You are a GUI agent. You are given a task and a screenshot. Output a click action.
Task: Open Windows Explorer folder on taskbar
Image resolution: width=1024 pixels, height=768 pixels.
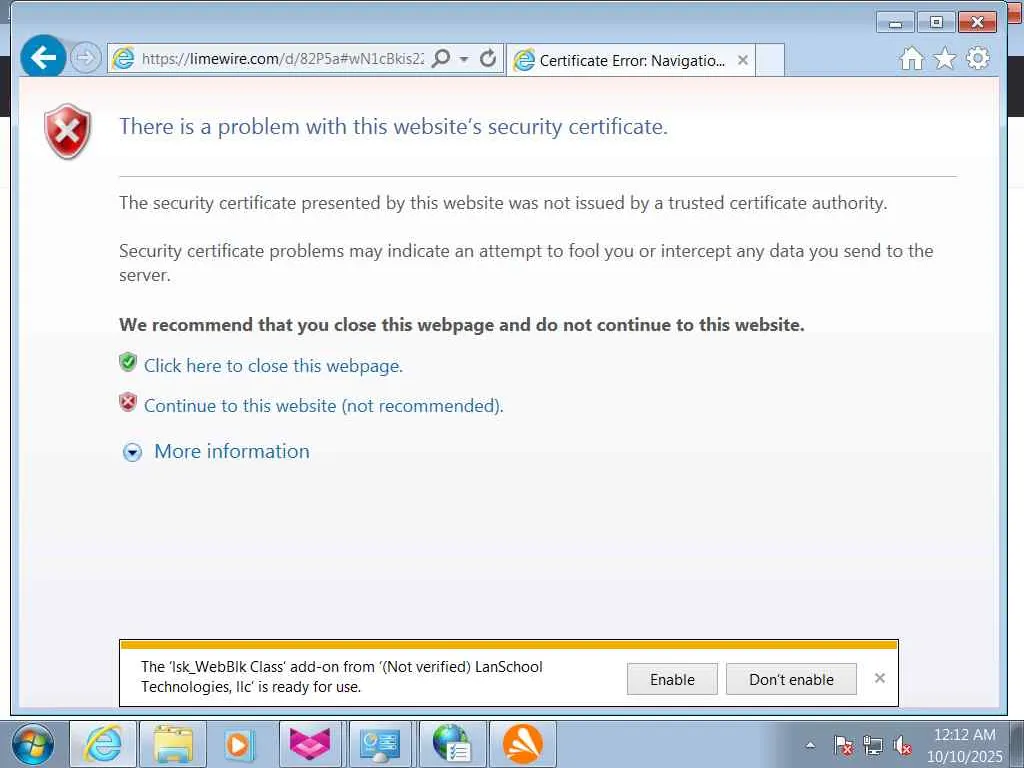(173, 744)
